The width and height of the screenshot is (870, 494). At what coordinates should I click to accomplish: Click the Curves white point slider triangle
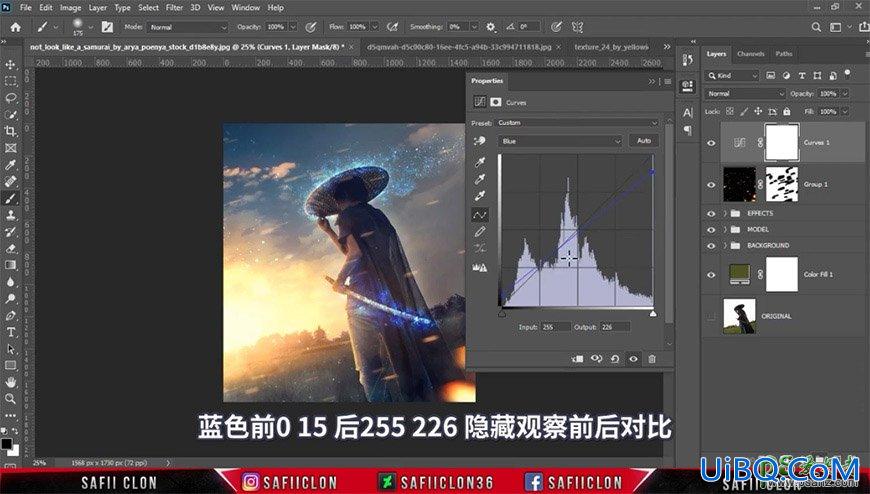653,314
